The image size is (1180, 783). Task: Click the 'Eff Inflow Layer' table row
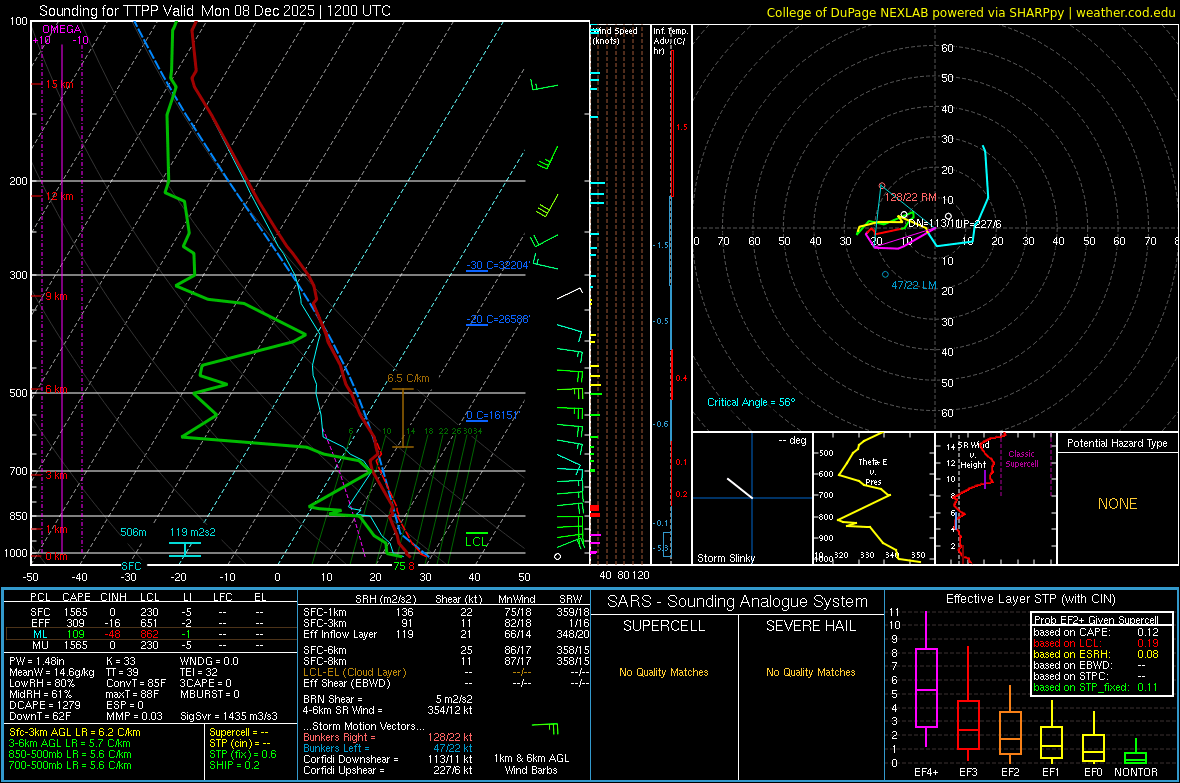[446, 634]
